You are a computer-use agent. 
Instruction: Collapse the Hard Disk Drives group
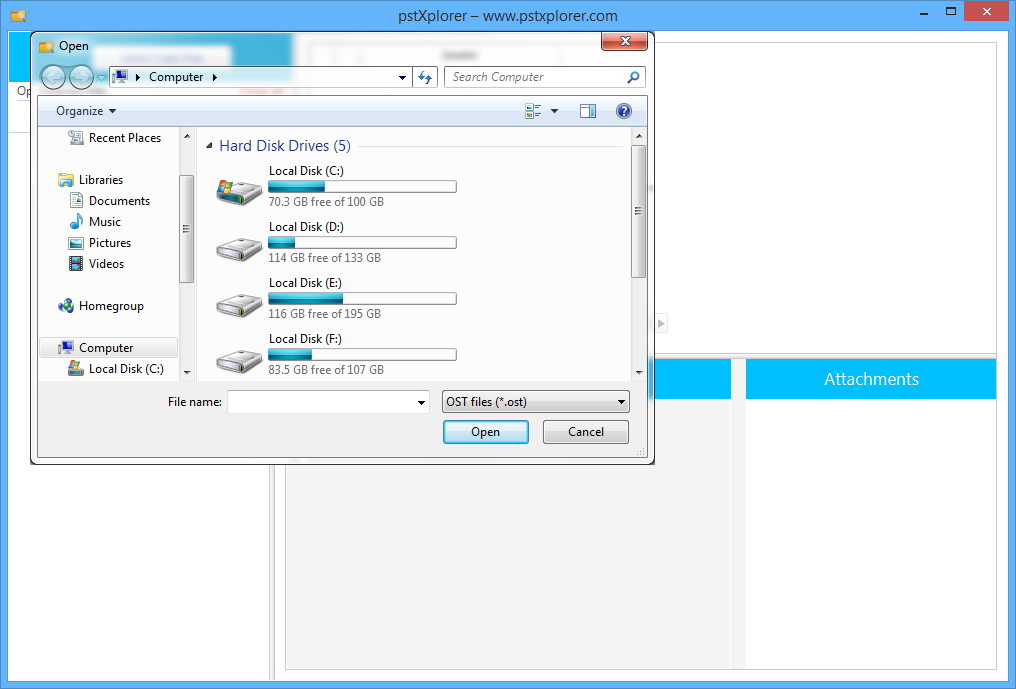pos(209,146)
